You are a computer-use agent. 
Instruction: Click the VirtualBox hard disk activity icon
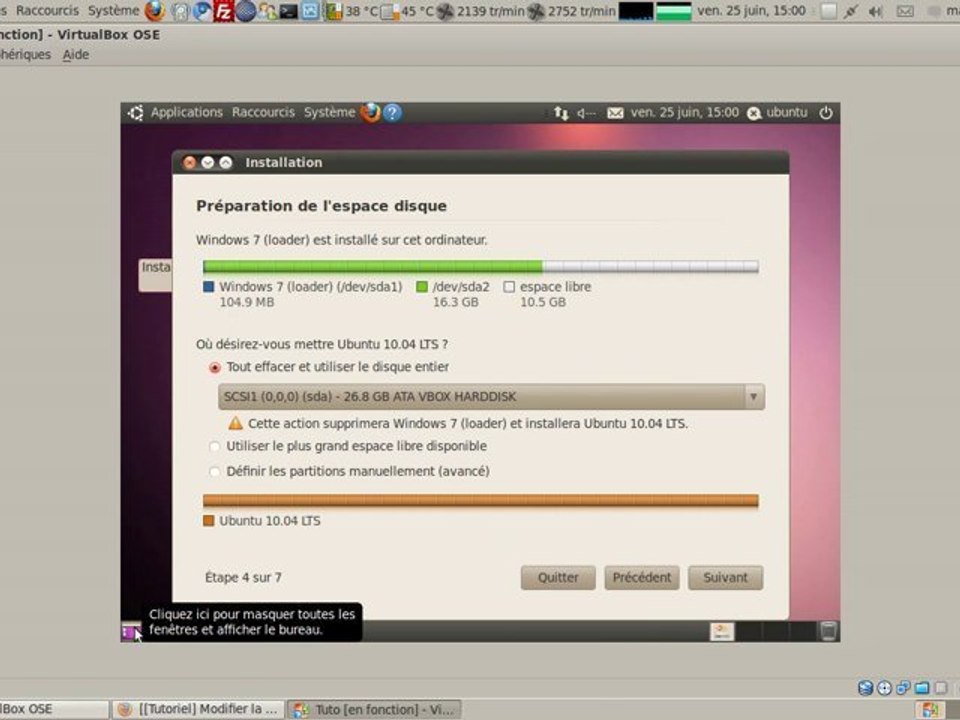[865, 688]
